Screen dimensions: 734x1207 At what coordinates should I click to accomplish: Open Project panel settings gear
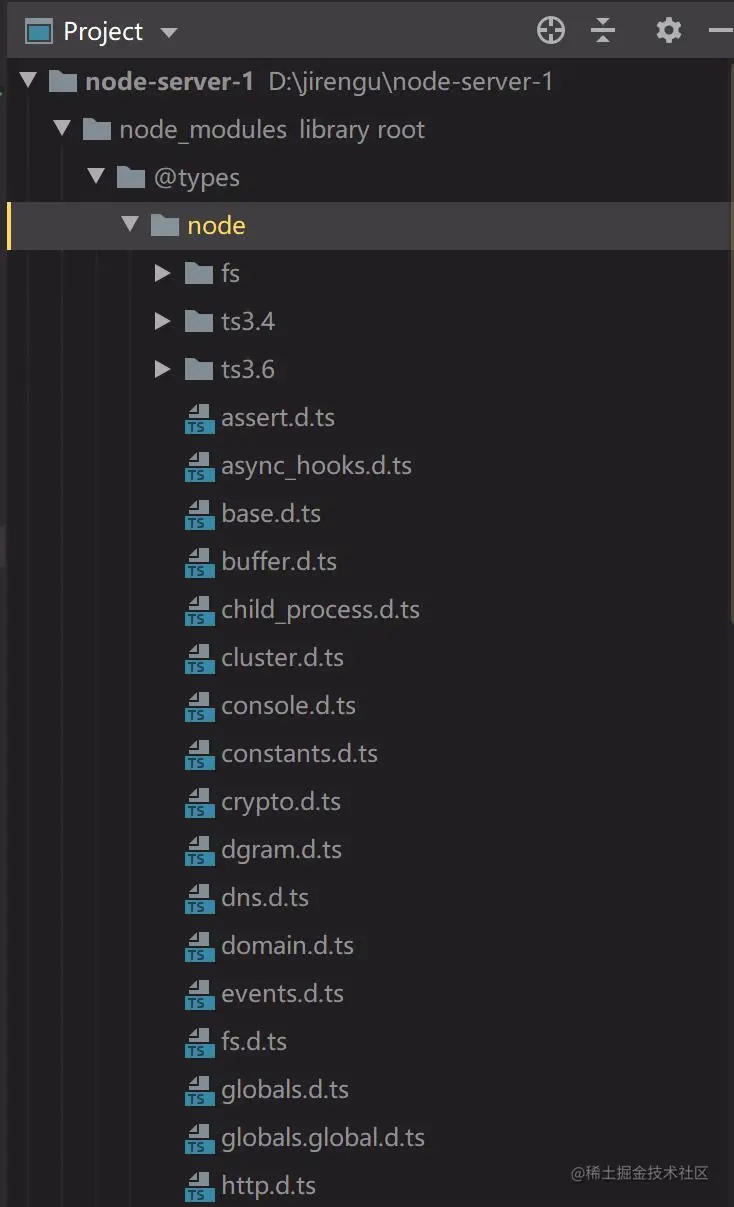668,31
